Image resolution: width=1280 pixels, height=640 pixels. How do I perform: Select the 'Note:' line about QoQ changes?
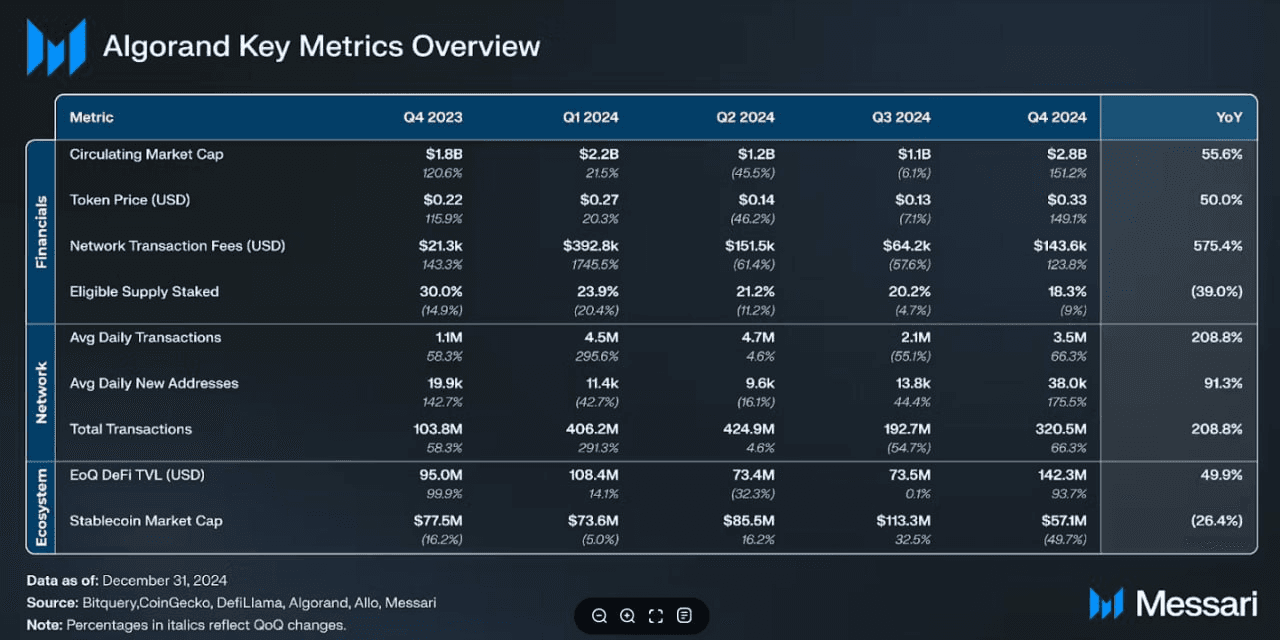click(x=187, y=626)
